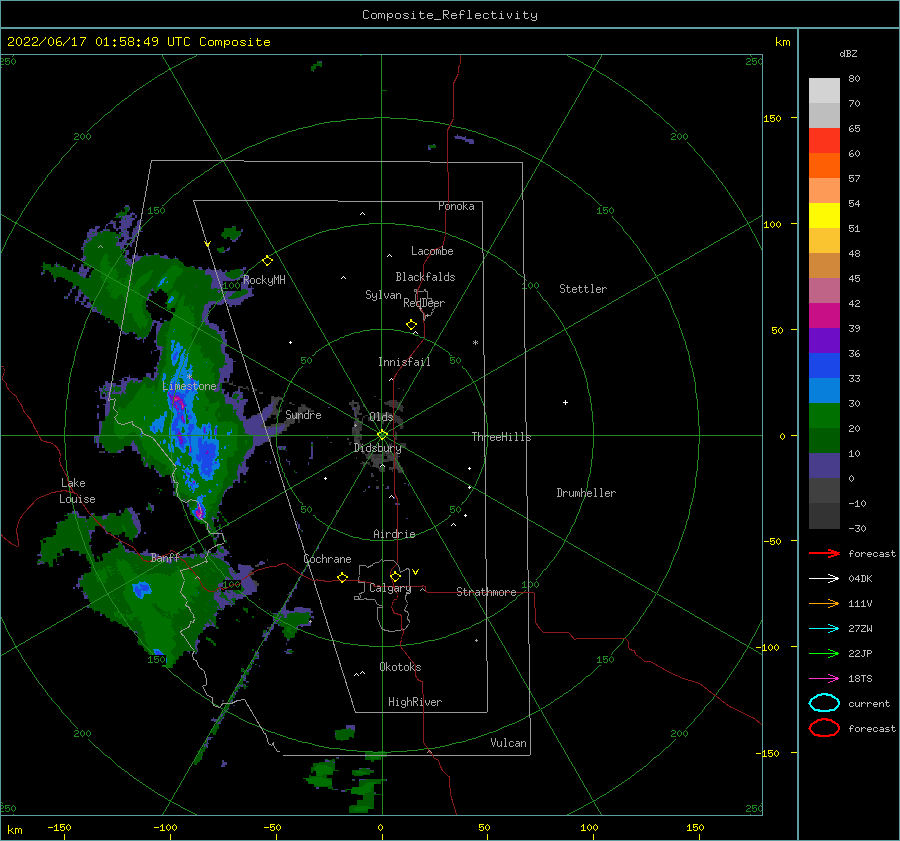Click the ThreeHills label
Screen dimensions: 900x841
[502, 437]
